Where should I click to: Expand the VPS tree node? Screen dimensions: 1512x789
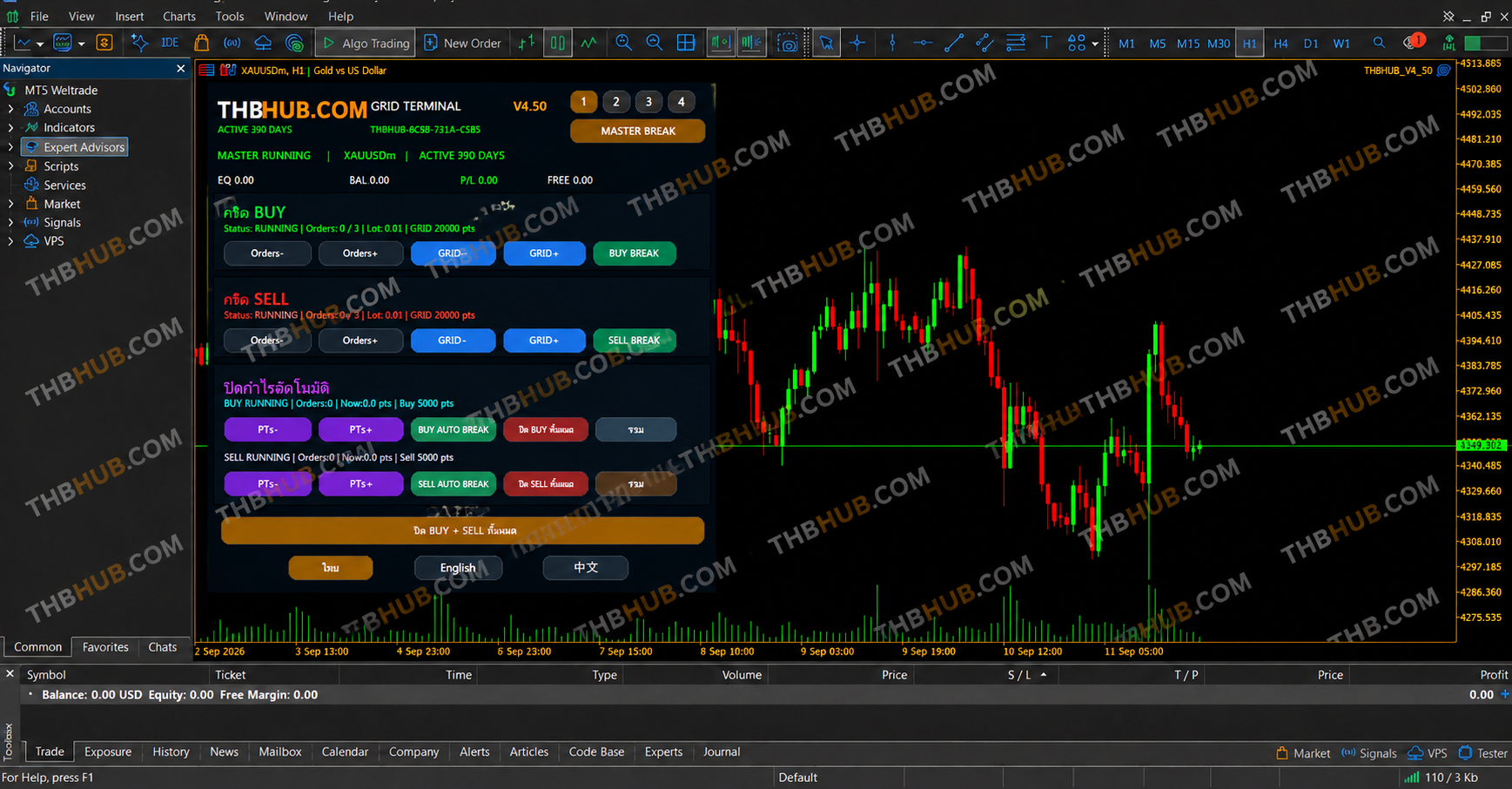tap(10, 241)
